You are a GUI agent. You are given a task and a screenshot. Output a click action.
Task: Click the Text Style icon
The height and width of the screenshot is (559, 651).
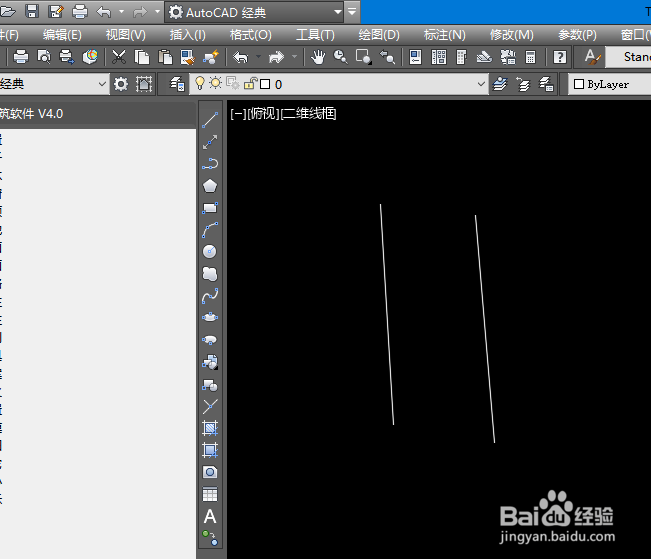(592, 57)
